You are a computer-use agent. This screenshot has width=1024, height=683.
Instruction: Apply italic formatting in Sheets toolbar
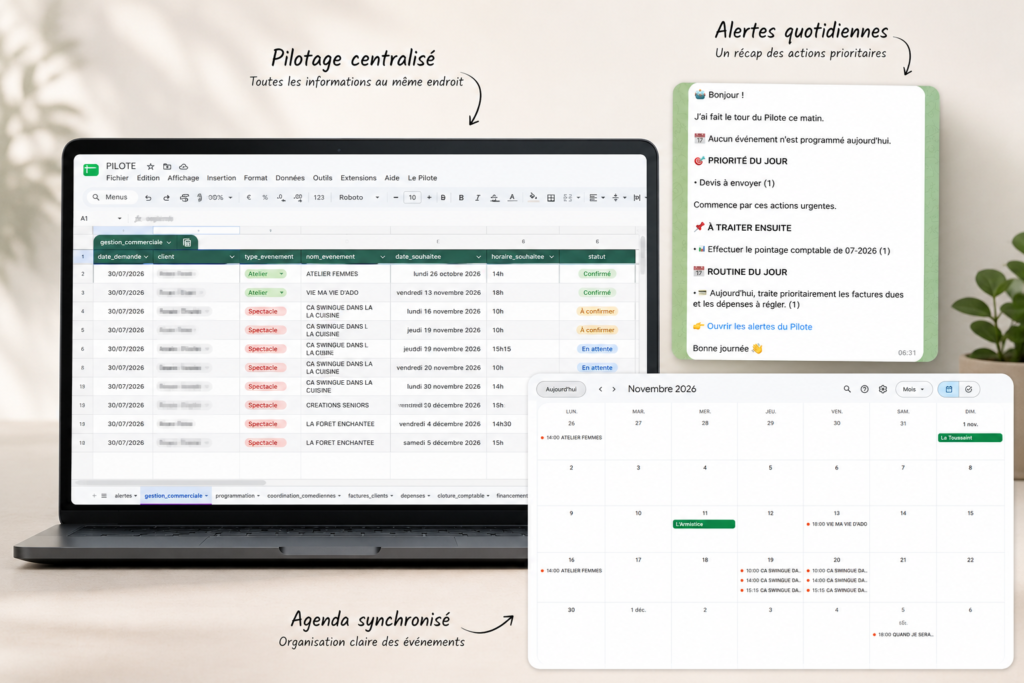[x=477, y=197]
